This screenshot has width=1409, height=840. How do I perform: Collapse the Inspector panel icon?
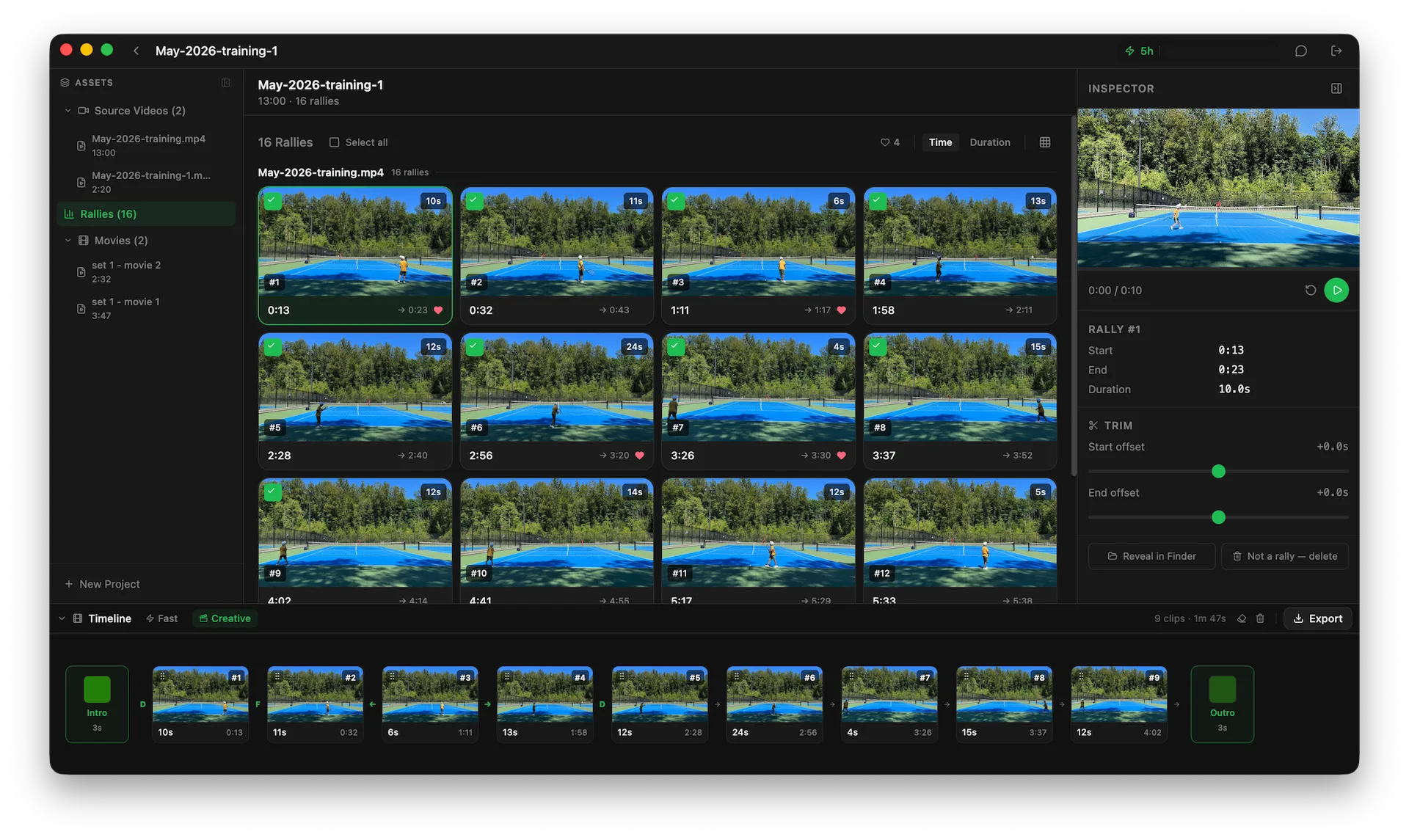[1336, 88]
